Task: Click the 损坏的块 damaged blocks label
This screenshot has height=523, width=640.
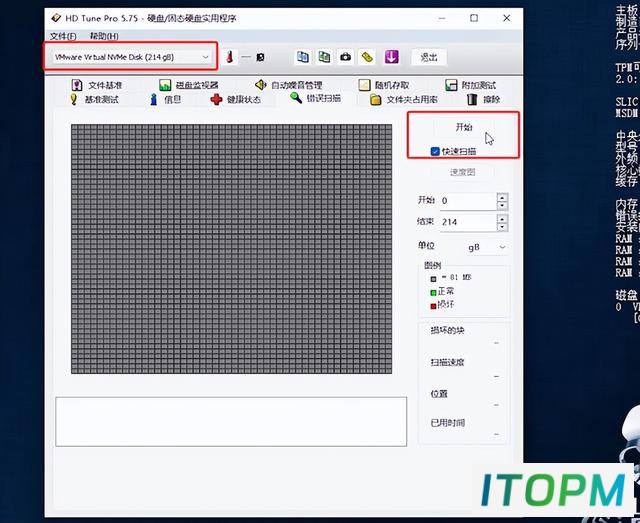Action: (x=447, y=330)
